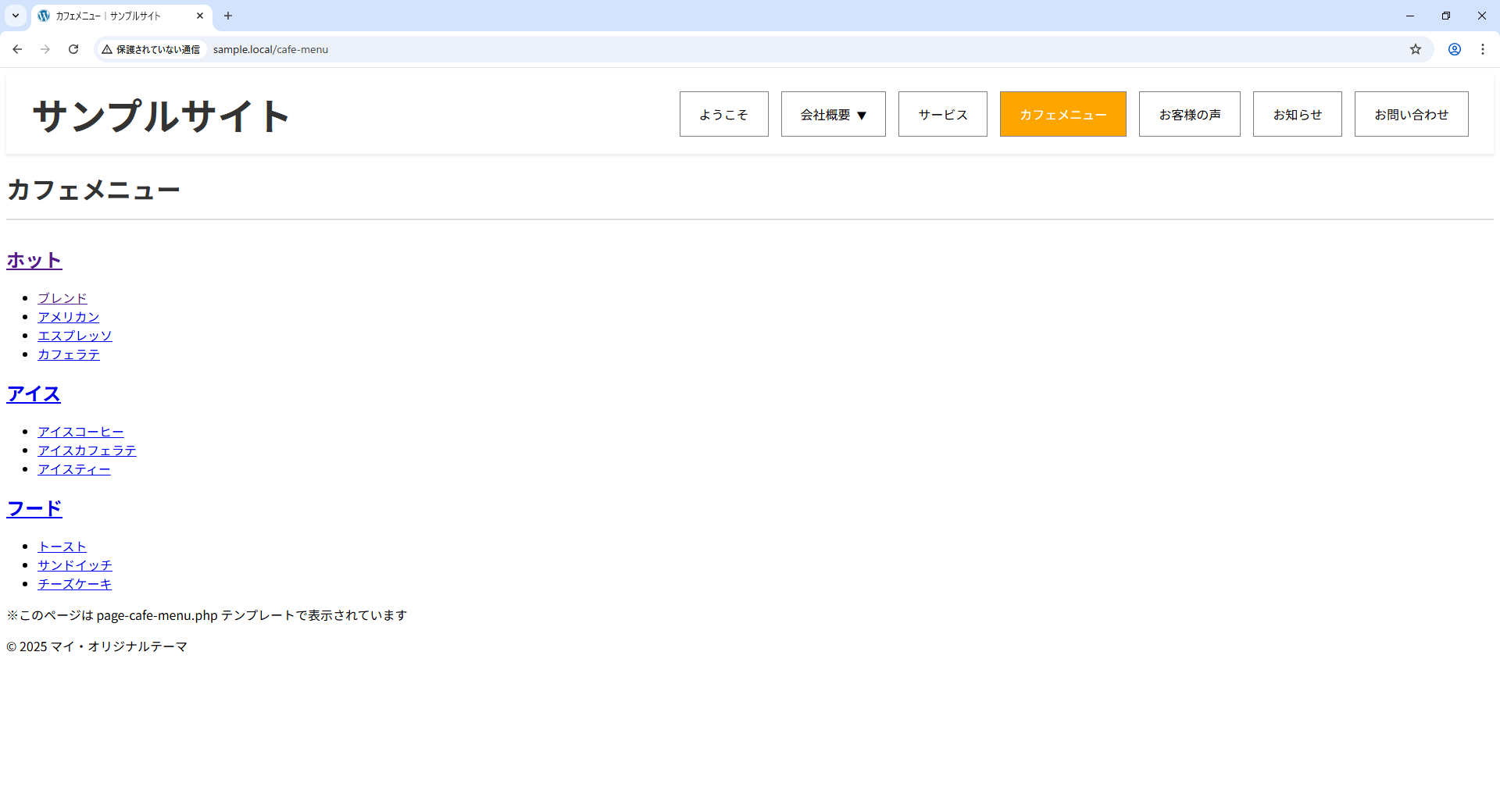Open the ホット category heading link

point(34,260)
